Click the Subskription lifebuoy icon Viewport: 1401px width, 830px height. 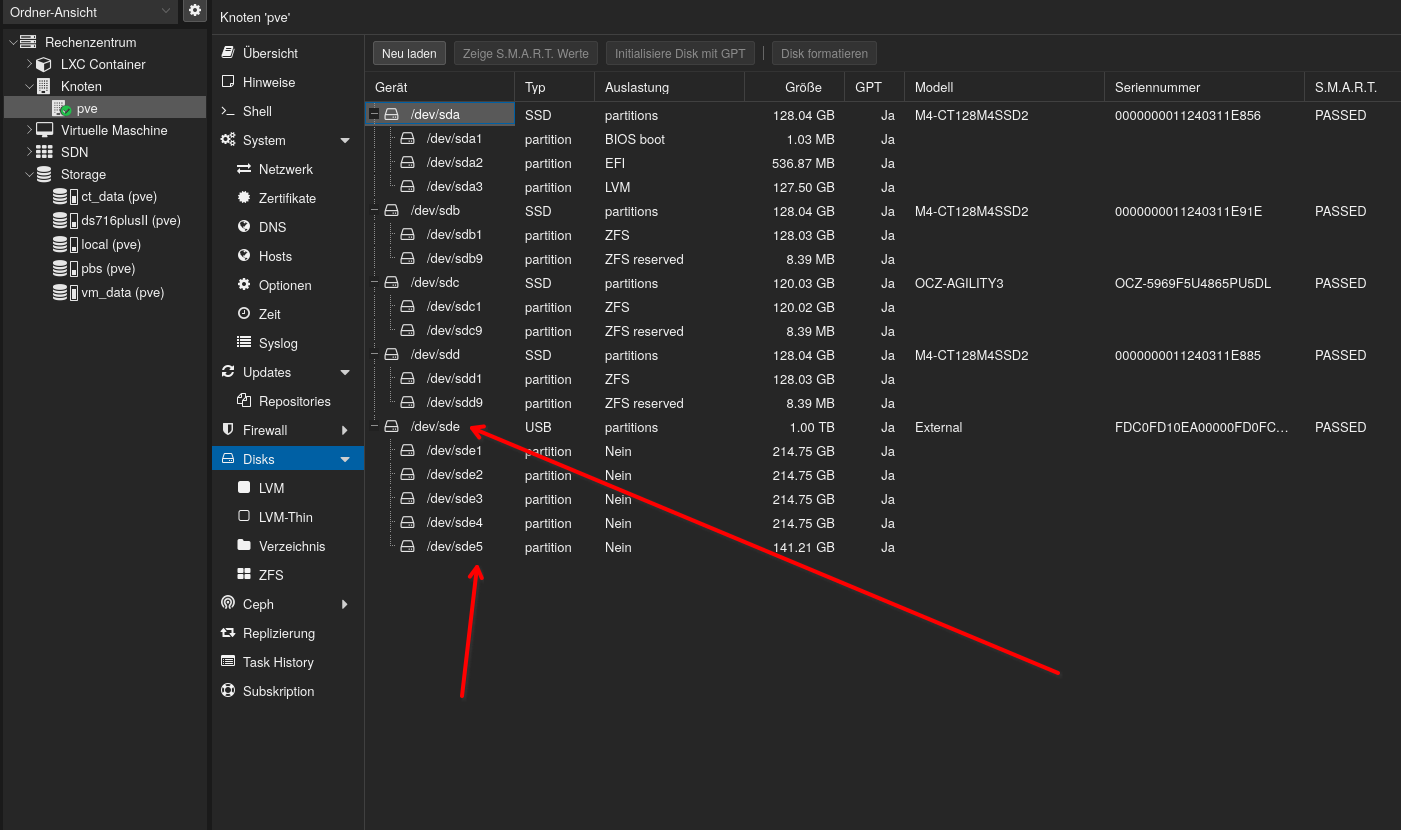(228, 691)
